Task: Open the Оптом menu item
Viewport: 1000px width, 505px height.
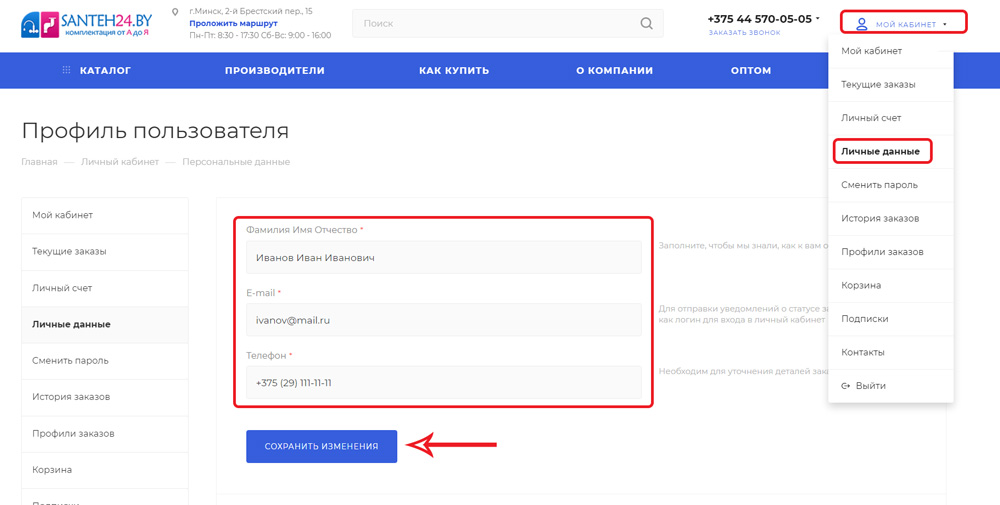Action: [x=751, y=70]
